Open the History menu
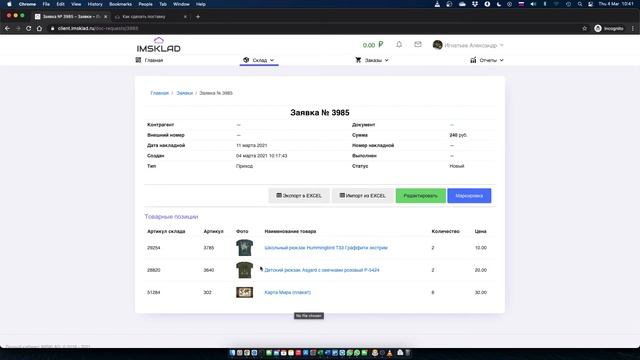The width and height of the screenshot is (640, 360). click(95, 4)
